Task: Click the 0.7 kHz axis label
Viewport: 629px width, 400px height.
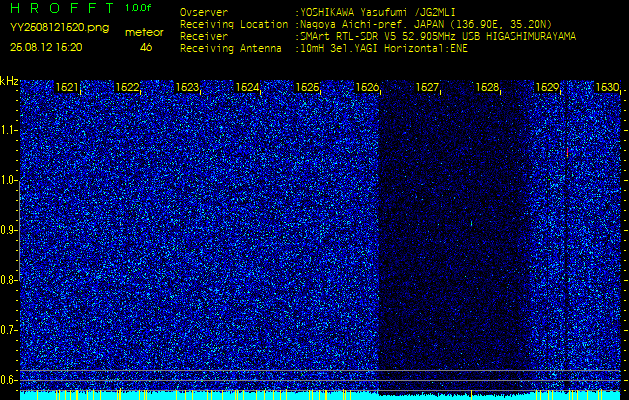Action: click(x=9, y=330)
